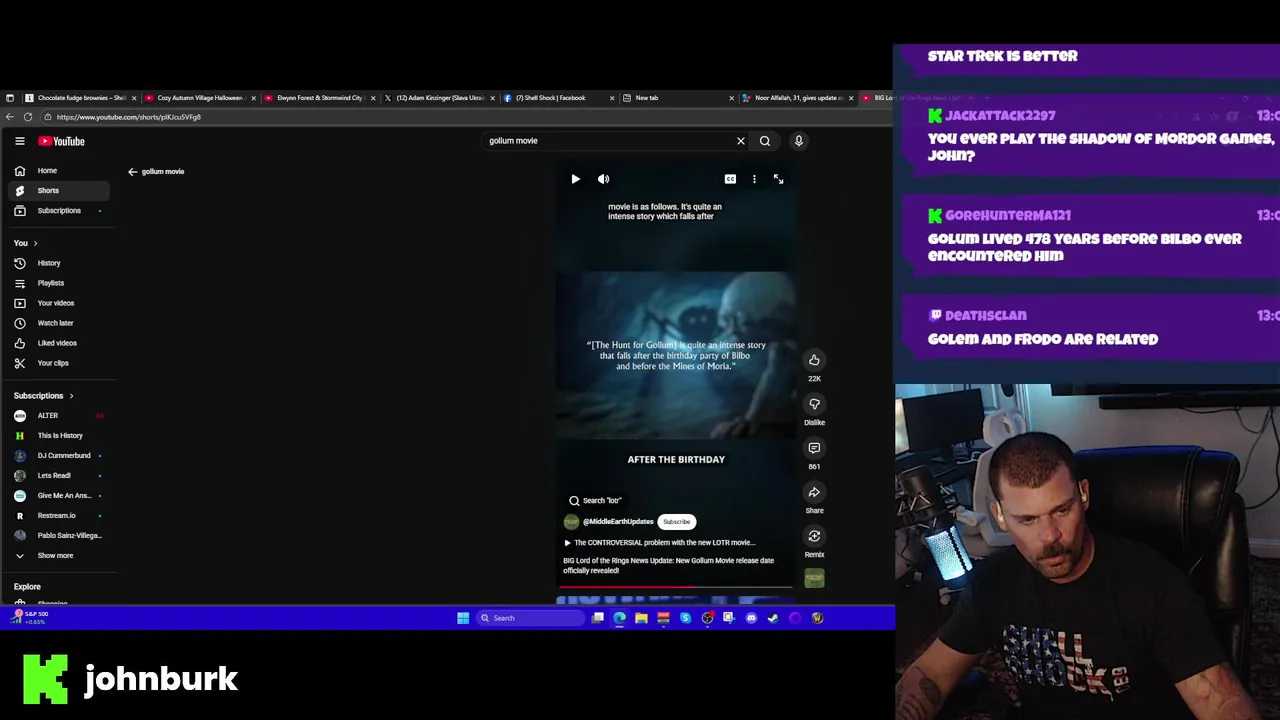This screenshot has width=1280, height=720.
Task: Open 'Your videos' in sidebar
Action: coord(58,303)
